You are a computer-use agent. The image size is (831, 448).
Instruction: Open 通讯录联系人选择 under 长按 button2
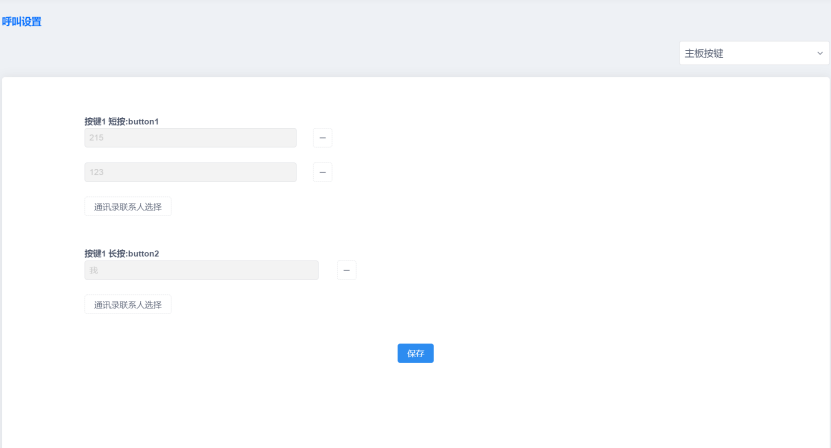click(128, 305)
